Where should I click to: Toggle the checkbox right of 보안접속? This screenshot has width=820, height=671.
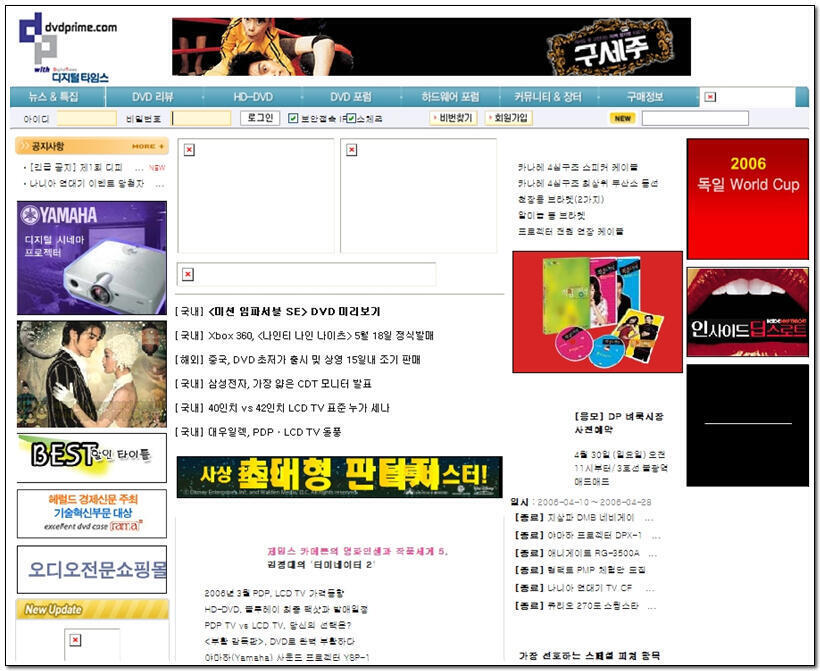click(351, 119)
